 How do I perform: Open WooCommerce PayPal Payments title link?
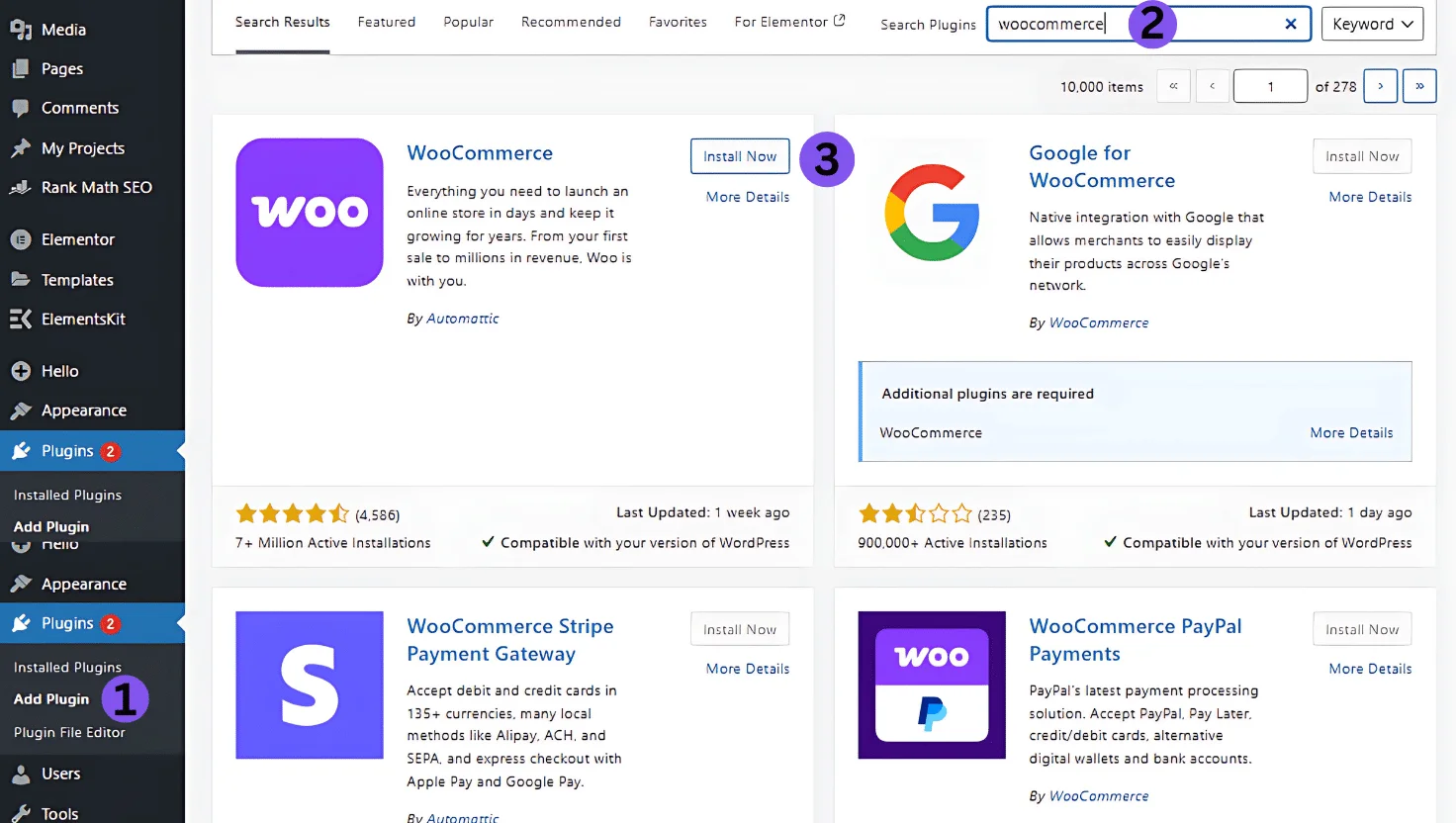coord(1136,640)
